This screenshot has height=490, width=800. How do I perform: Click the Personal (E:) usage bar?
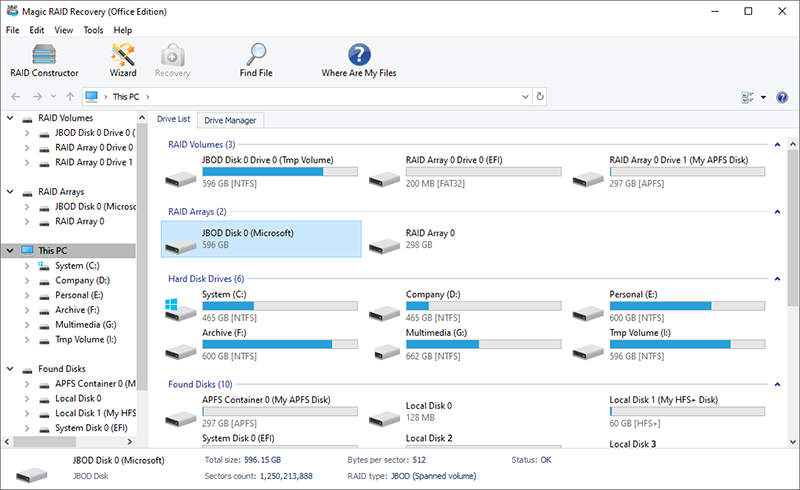coord(687,306)
